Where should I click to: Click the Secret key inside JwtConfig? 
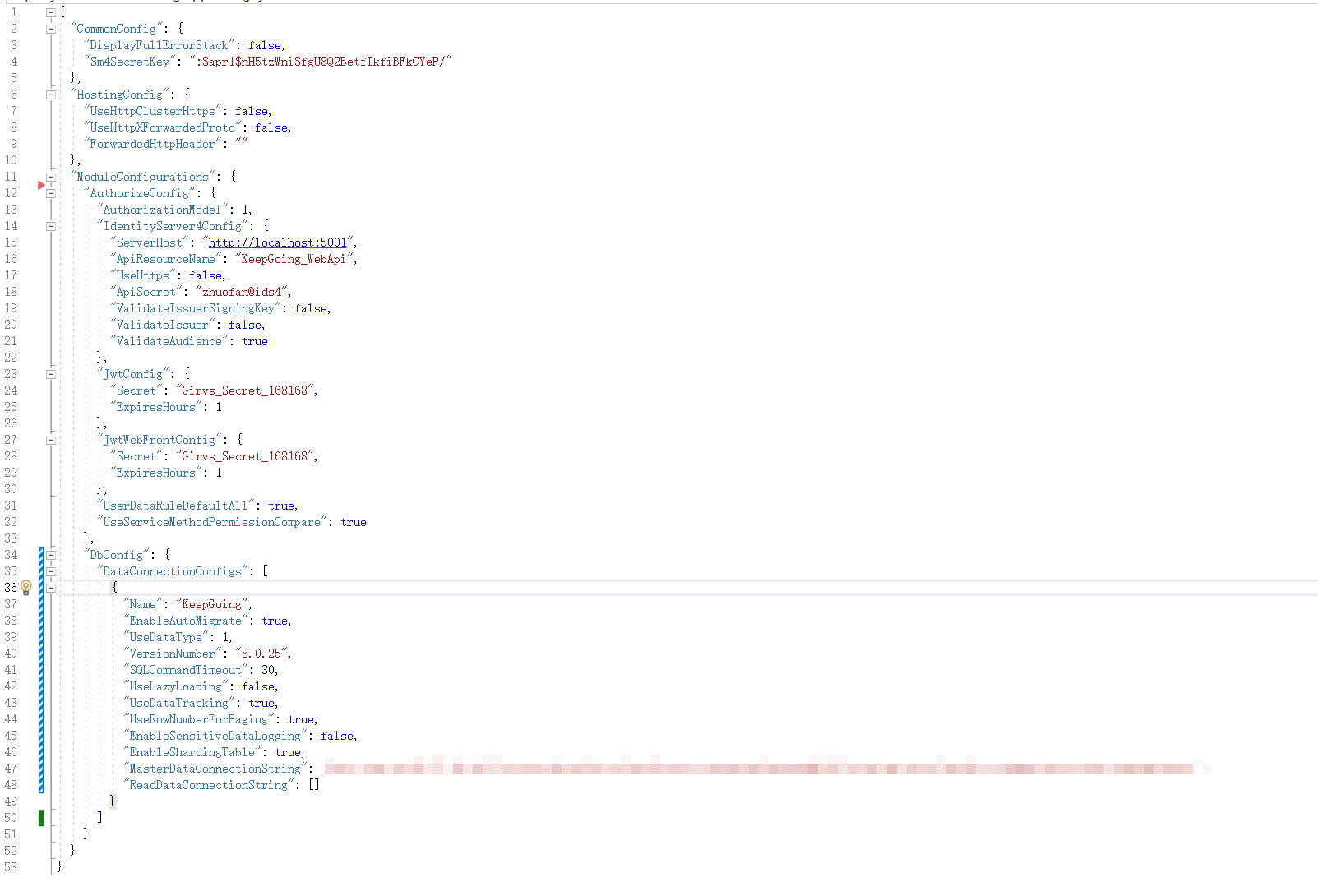click(x=136, y=390)
